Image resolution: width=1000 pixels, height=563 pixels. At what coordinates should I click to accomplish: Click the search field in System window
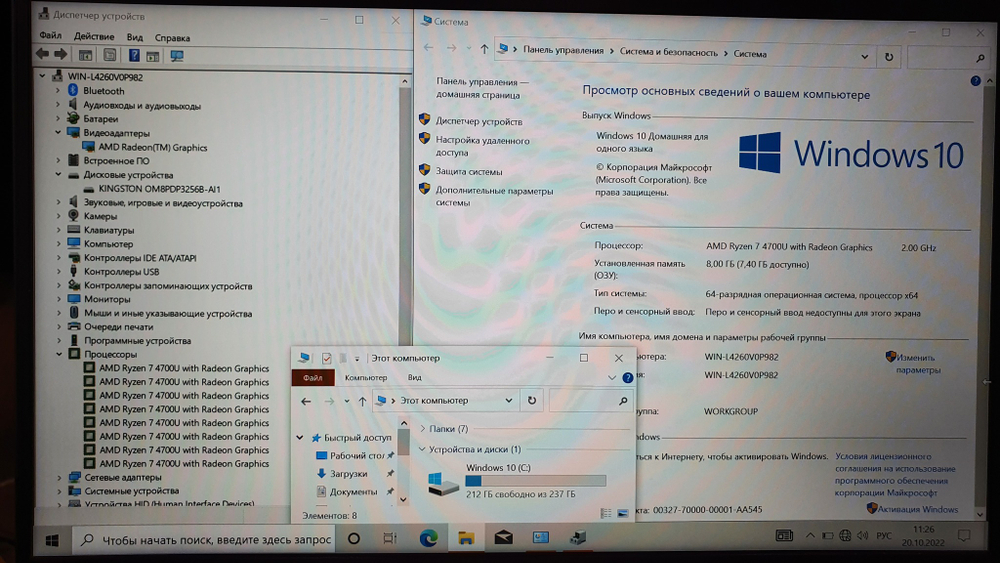click(x=946, y=57)
